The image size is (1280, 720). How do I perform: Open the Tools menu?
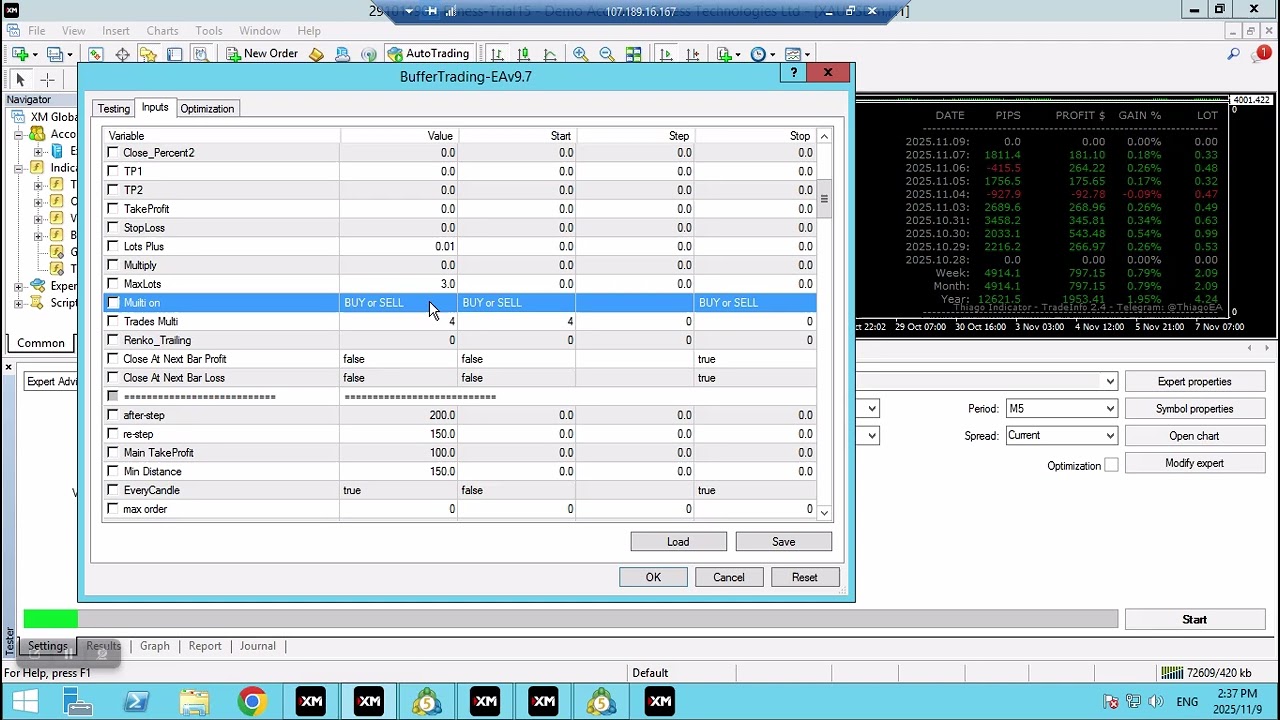[209, 31]
